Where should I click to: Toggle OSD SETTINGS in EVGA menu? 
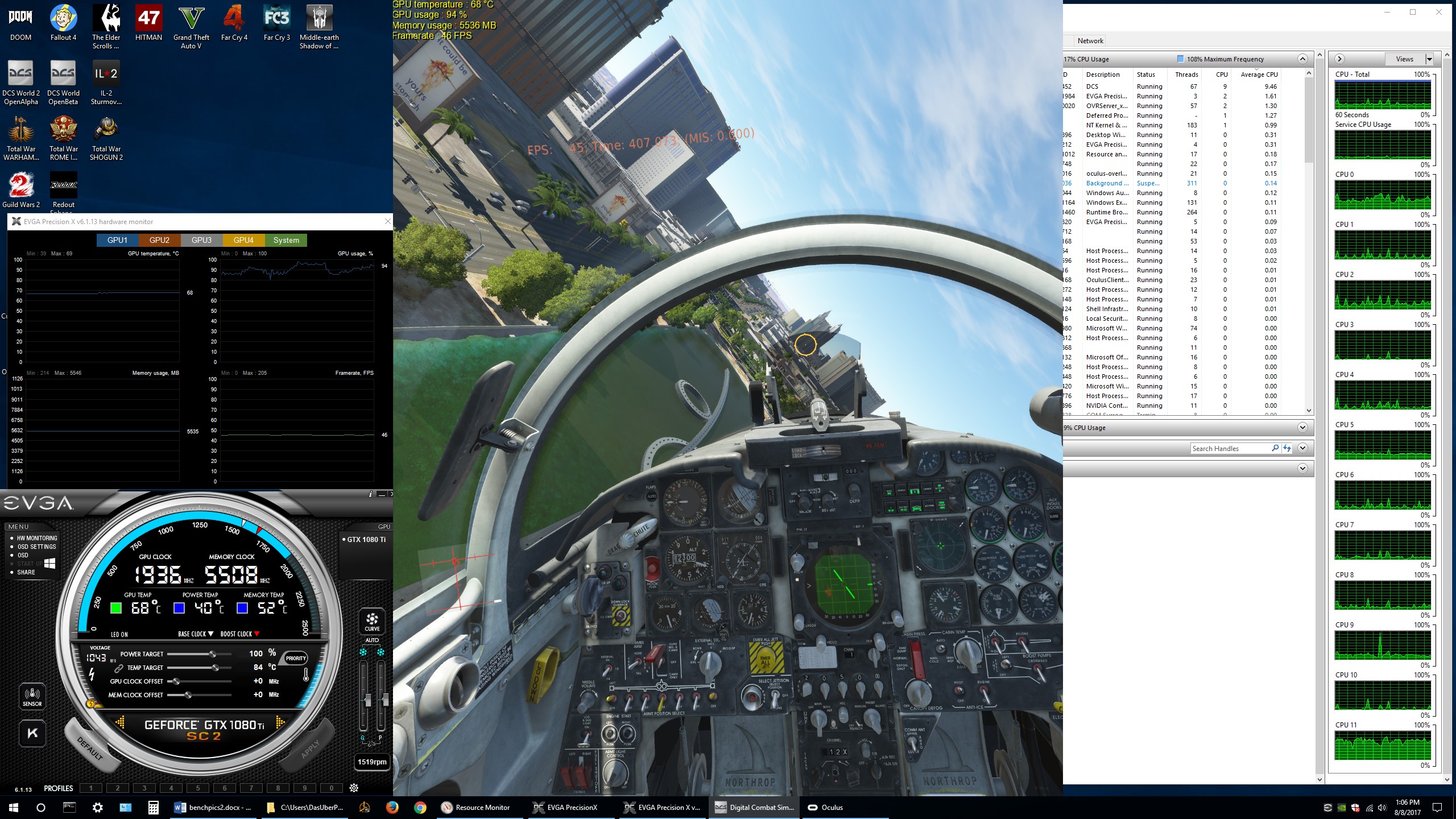click(34, 547)
